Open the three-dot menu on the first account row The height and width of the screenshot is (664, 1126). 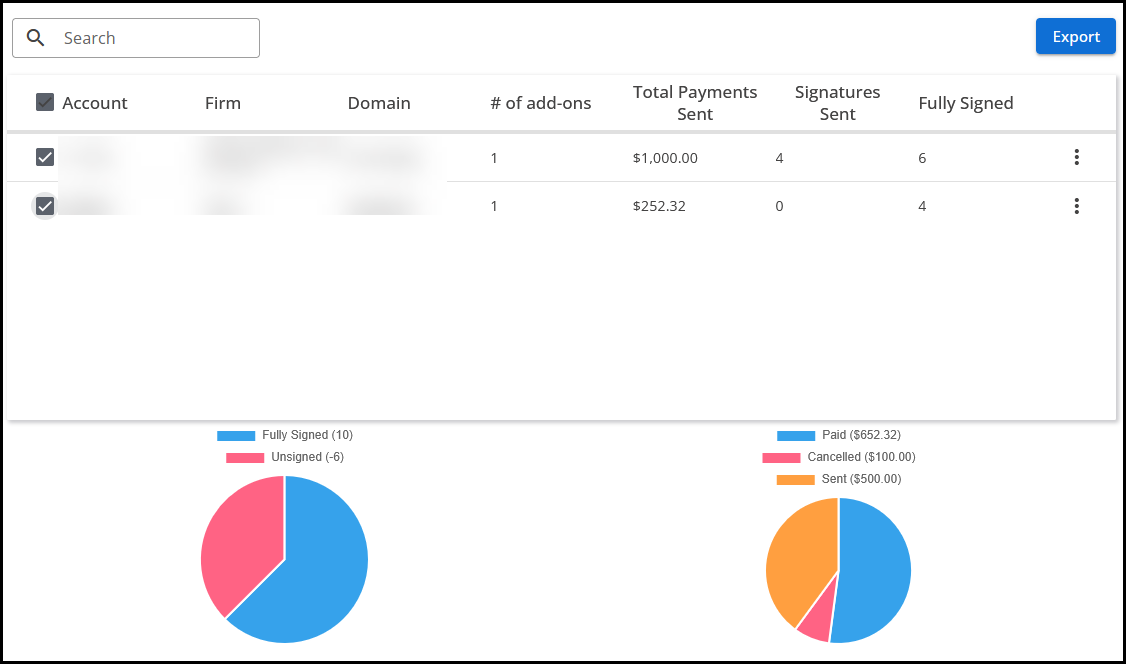pyautogui.click(x=1077, y=157)
